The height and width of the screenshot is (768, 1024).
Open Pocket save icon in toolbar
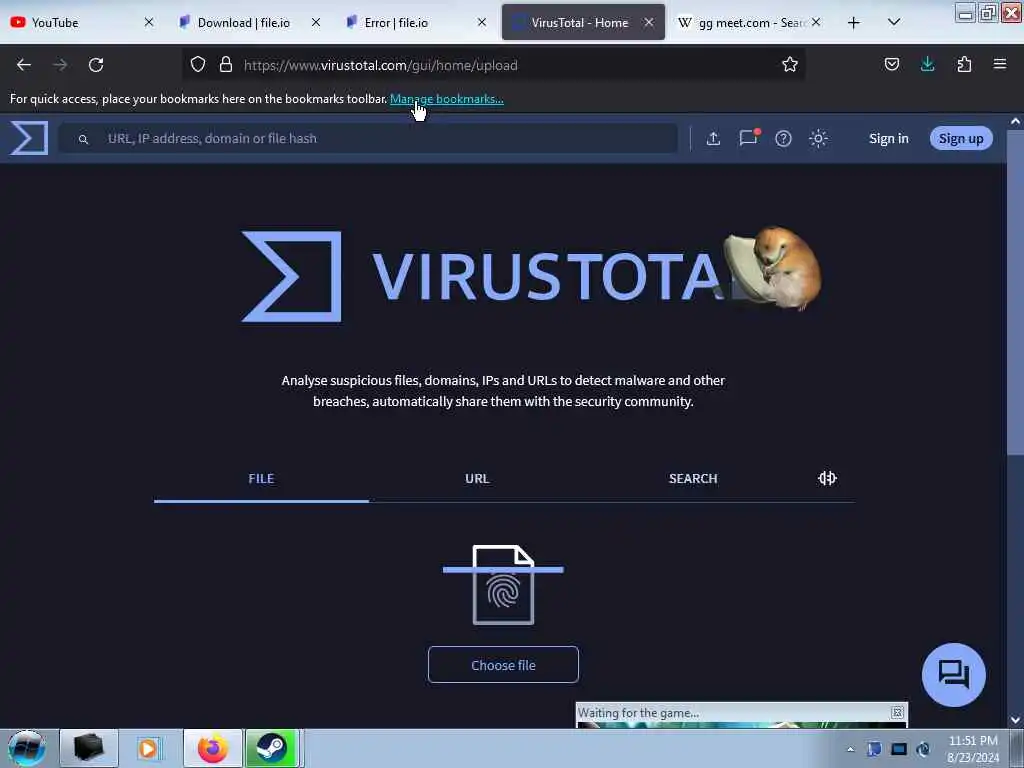point(891,64)
